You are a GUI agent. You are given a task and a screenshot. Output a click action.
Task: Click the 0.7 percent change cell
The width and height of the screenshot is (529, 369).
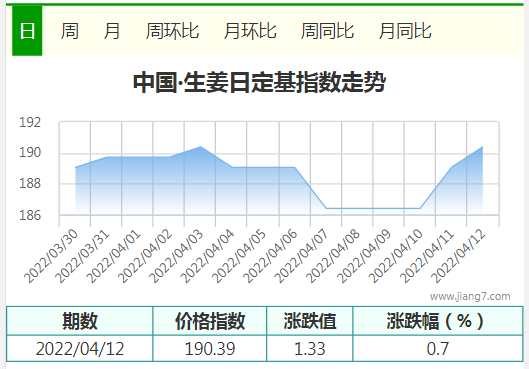[x=438, y=348]
